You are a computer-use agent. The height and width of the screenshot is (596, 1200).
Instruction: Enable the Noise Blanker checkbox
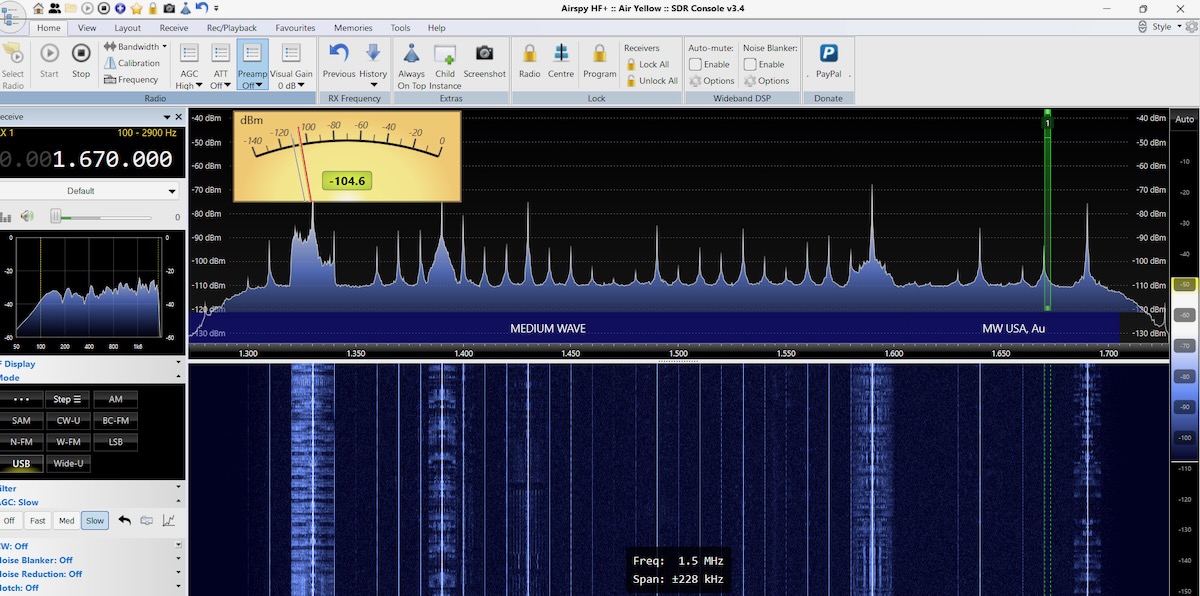coord(750,64)
